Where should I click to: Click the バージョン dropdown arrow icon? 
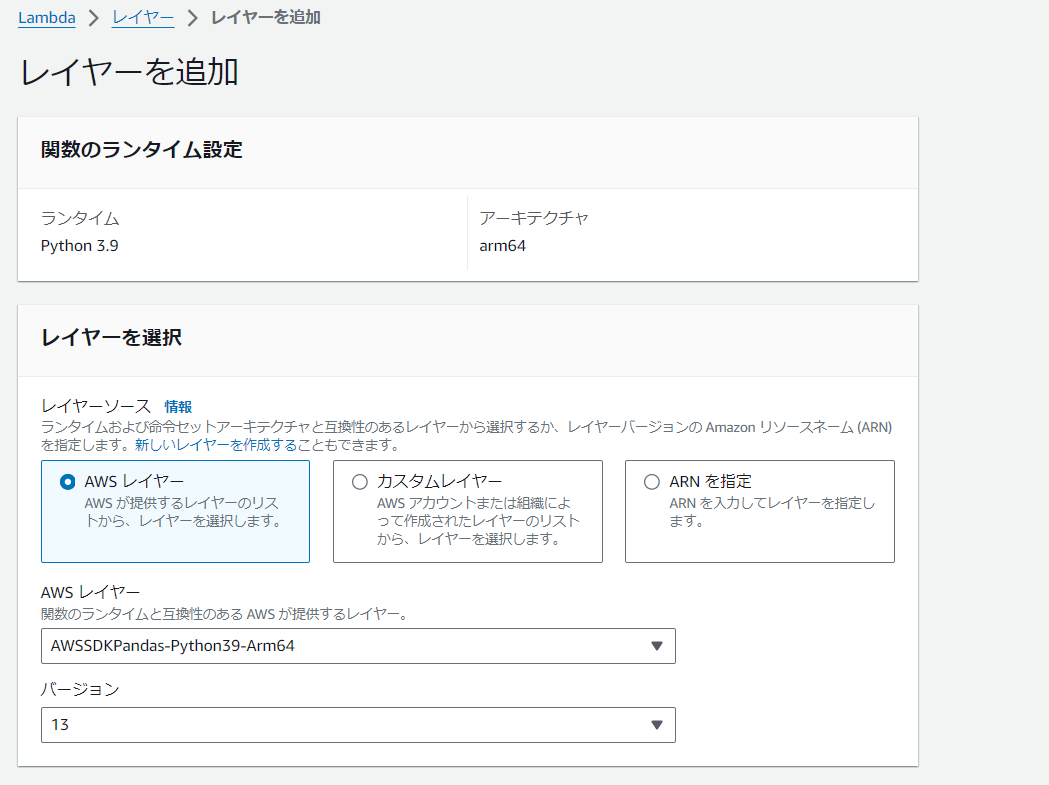(x=659, y=725)
